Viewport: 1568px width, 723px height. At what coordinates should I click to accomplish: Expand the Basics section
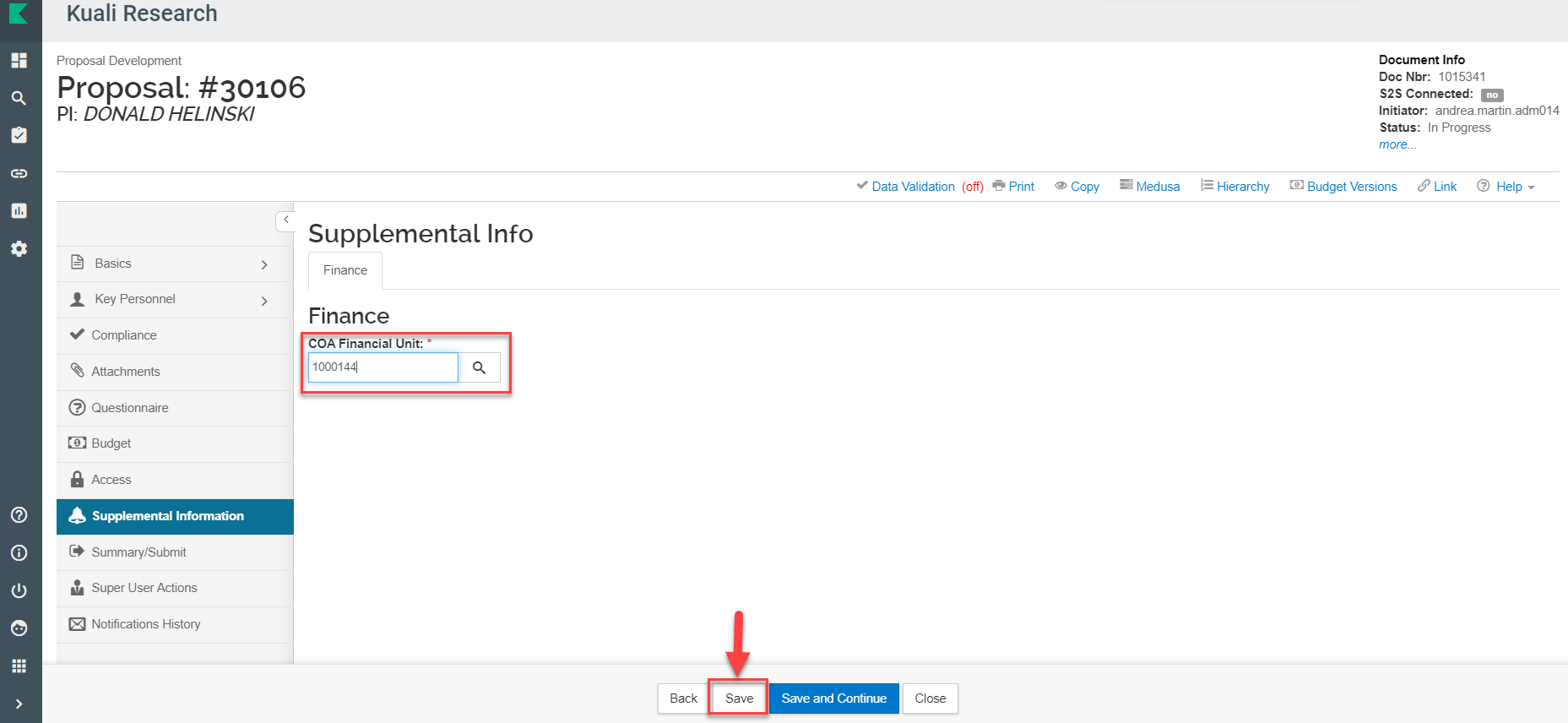(x=175, y=264)
